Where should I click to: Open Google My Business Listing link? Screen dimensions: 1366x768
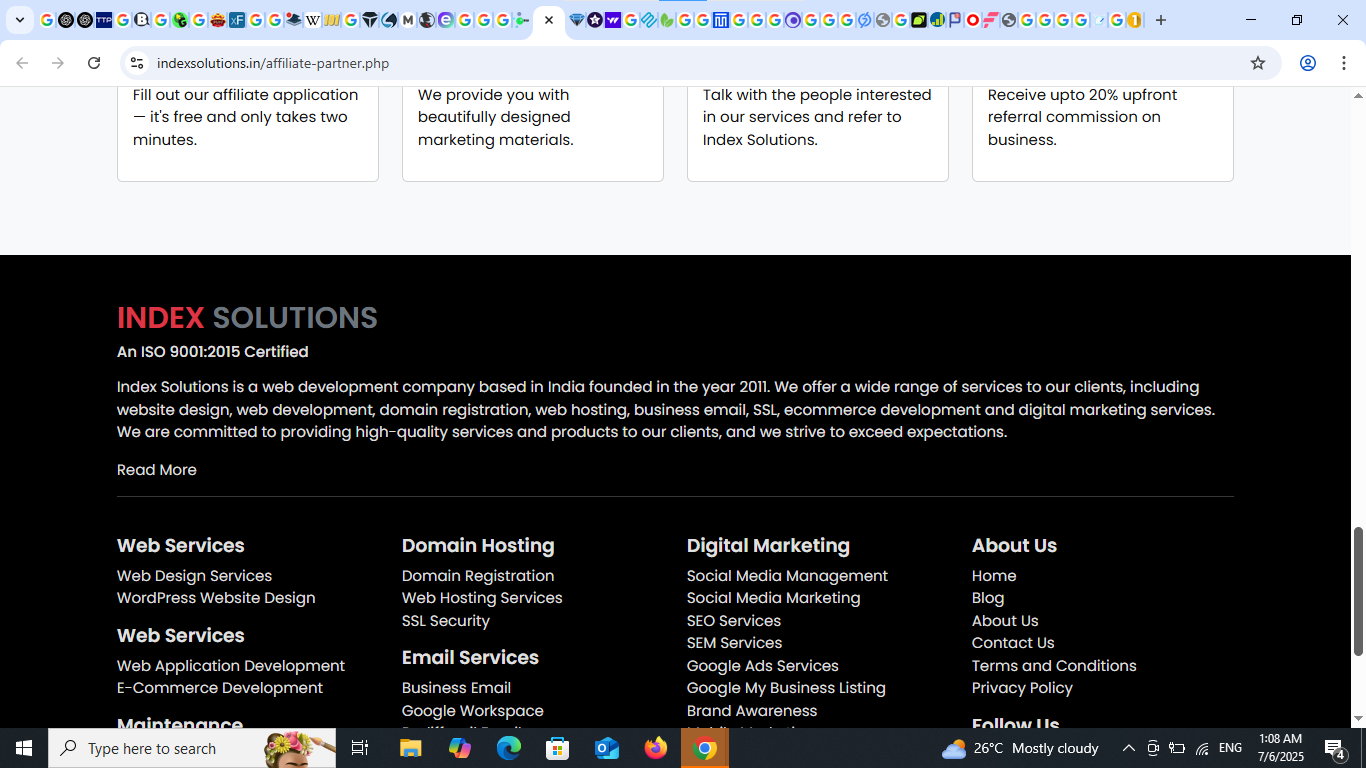786,688
